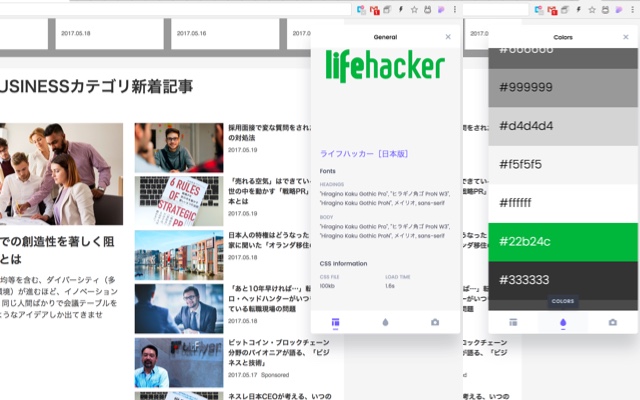Close the Colors popup panel
The height and width of the screenshot is (400, 640).
tap(626, 37)
